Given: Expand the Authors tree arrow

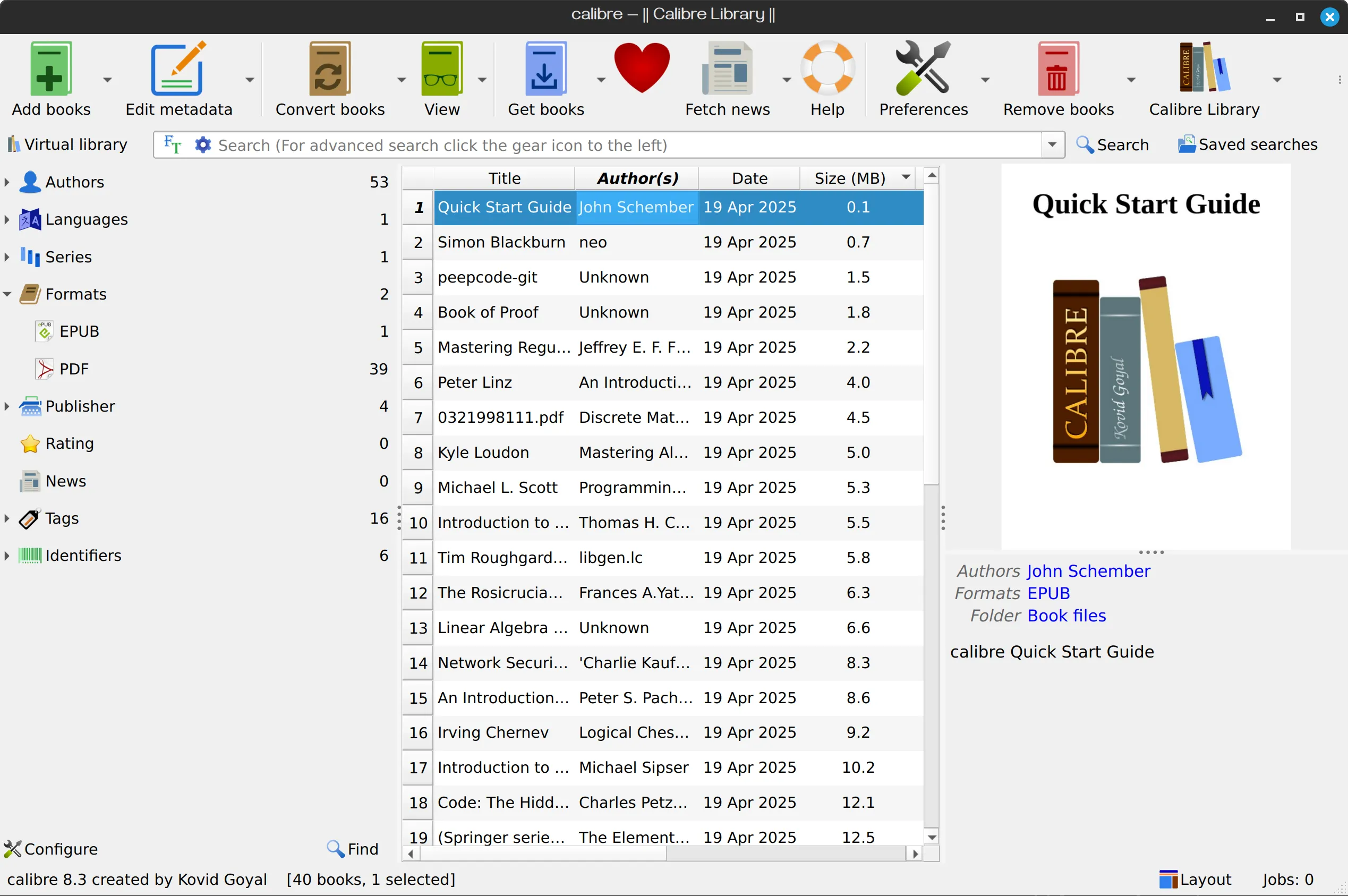Looking at the screenshot, I should pyautogui.click(x=7, y=182).
